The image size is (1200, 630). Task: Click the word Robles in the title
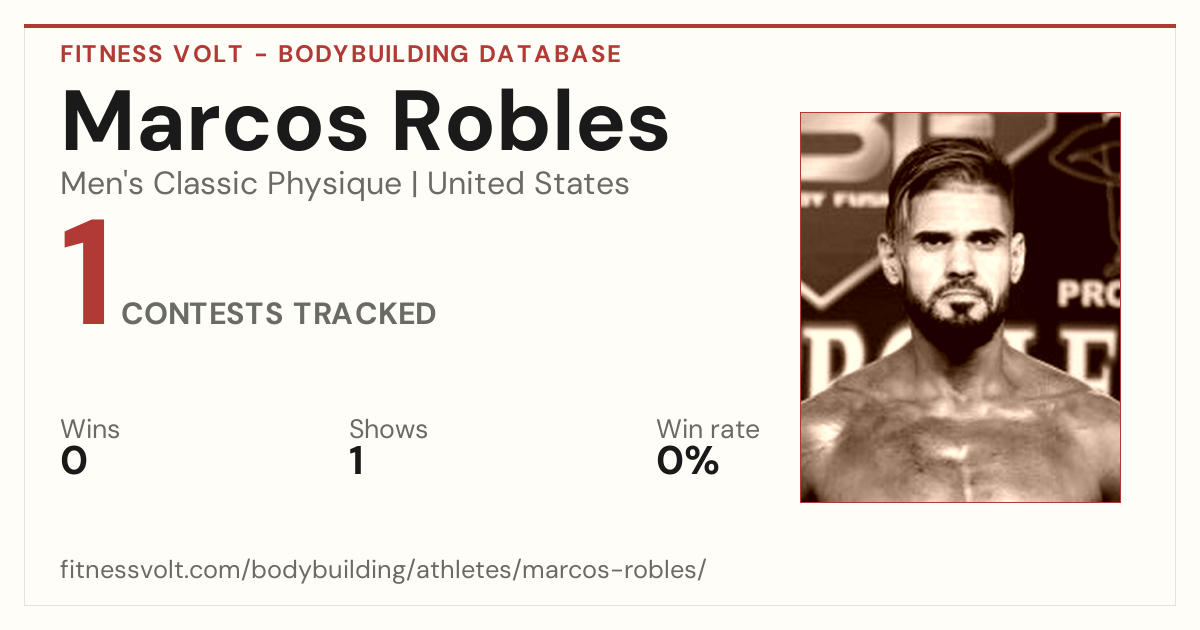[529, 121]
